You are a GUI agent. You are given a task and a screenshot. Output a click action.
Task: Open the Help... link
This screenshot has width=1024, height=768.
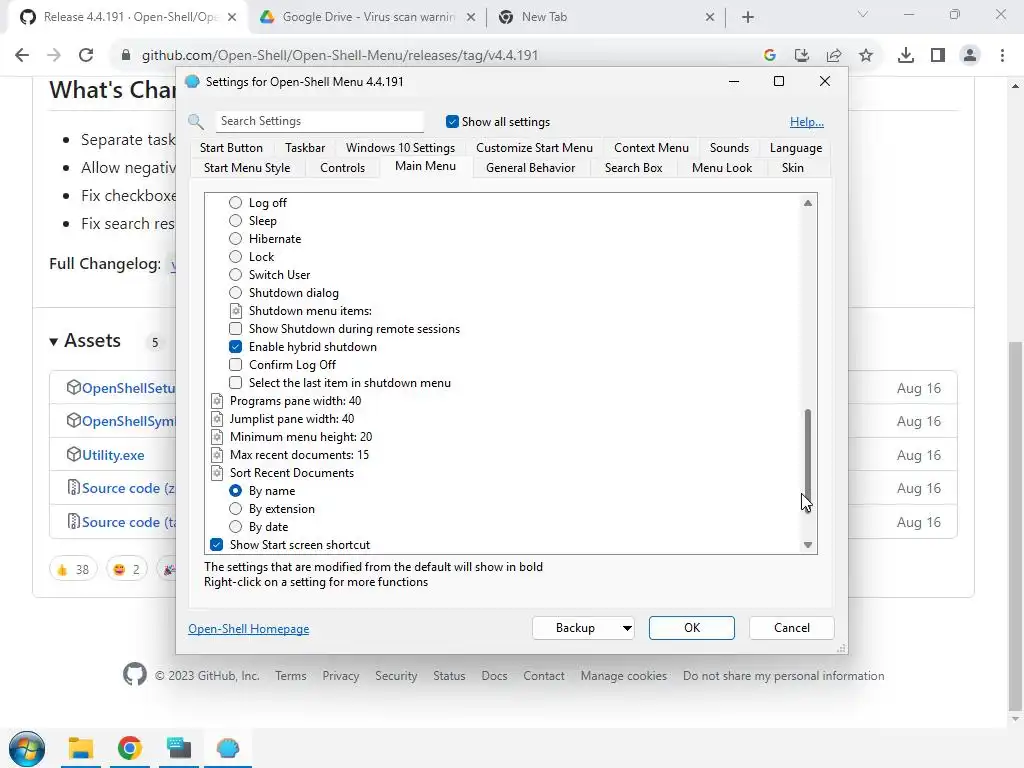coord(807,121)
